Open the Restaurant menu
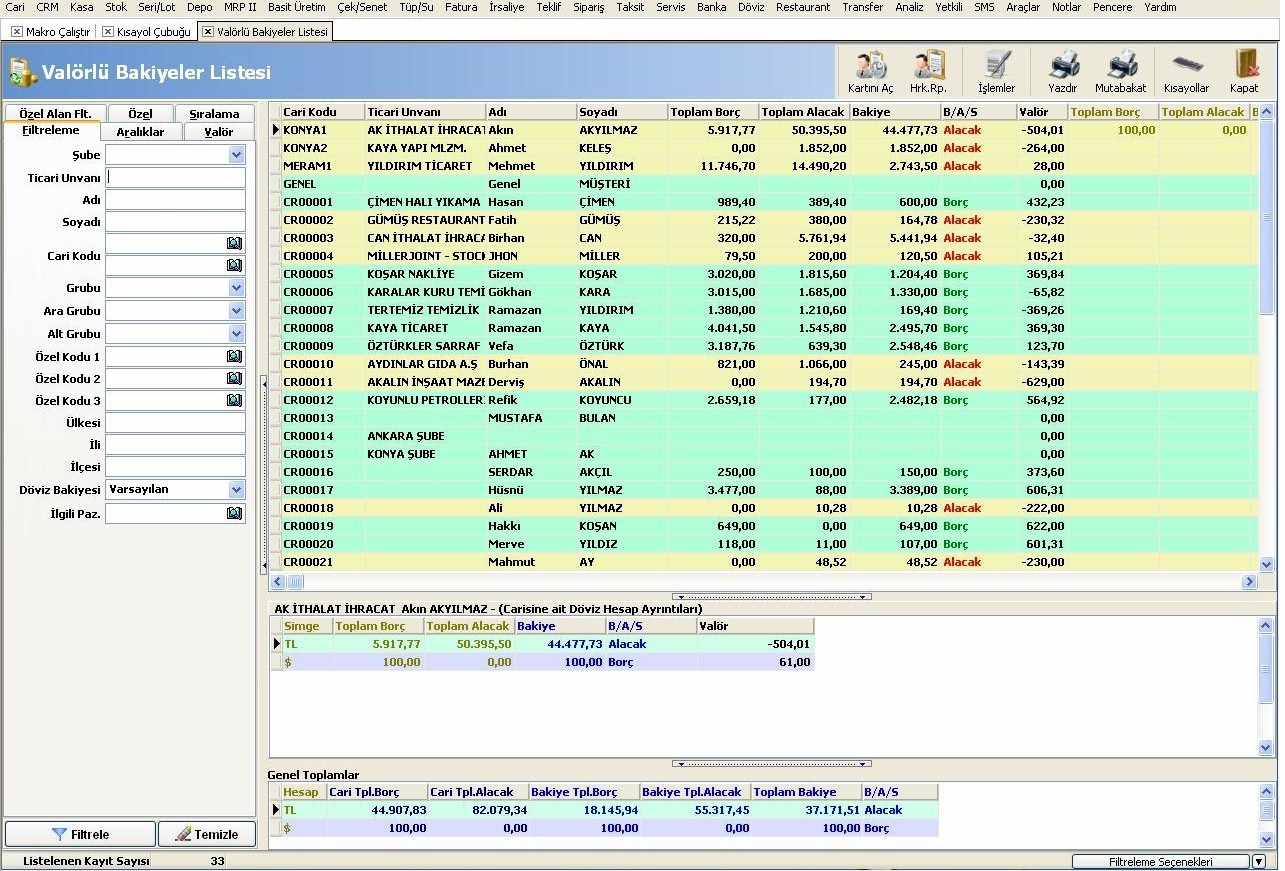1285x871 pixels. [x=803, y=7]
